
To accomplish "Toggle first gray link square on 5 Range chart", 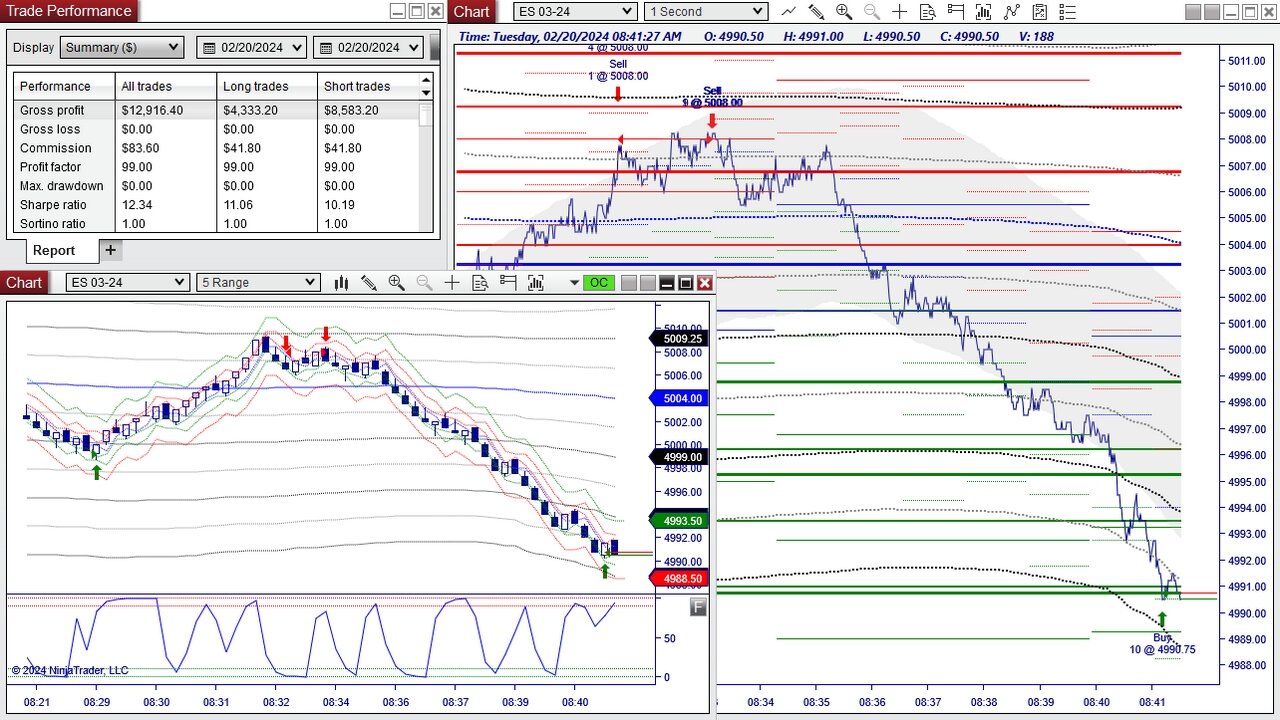I will click(x=629, y=283).
